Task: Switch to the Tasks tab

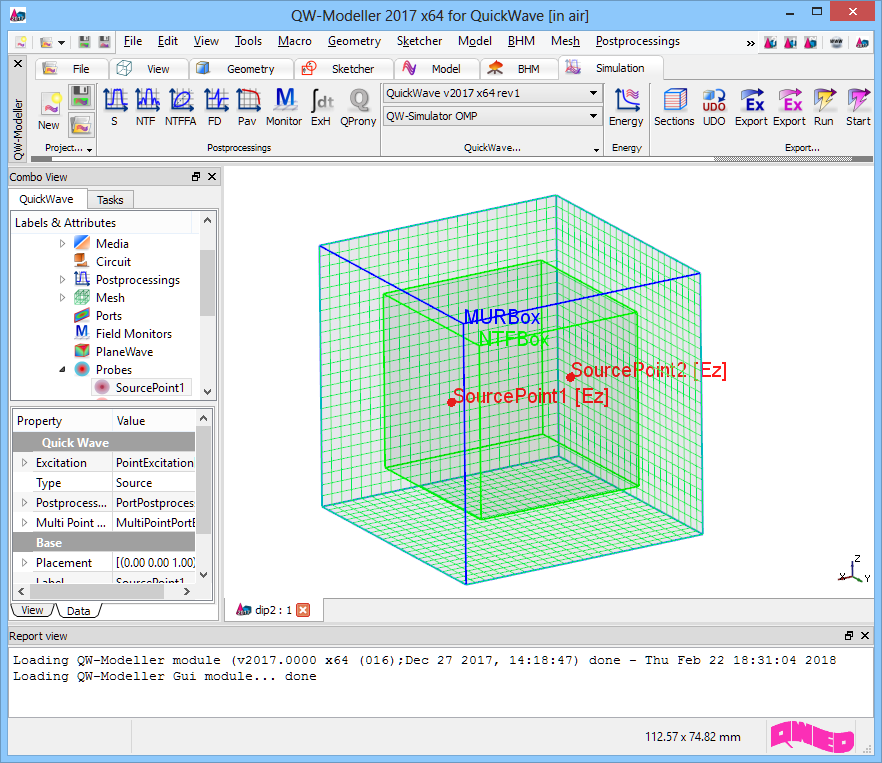Action: (x=110, y=200)
